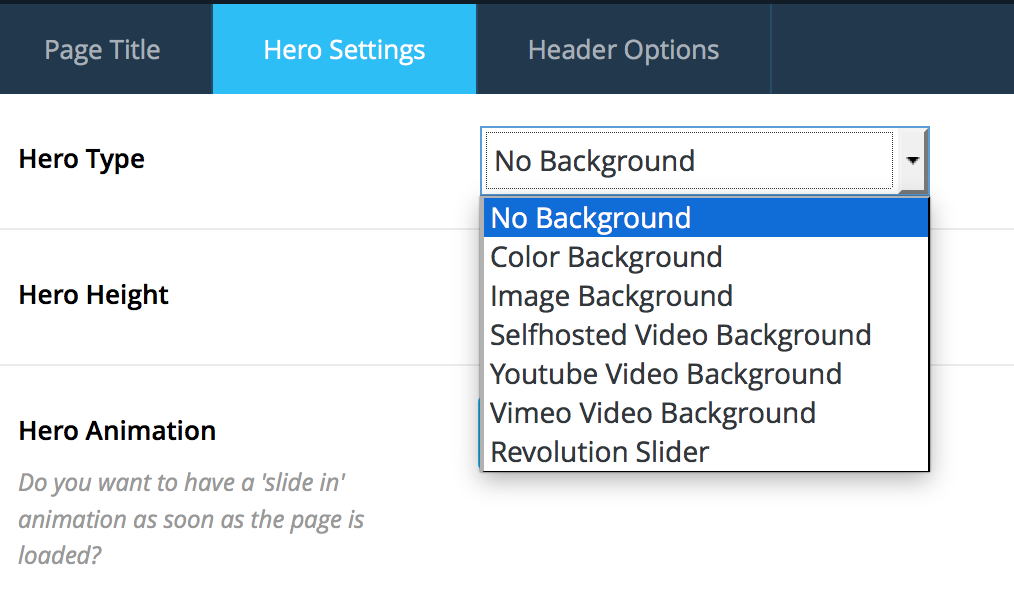
Task: Select the Hero Settings tab
Action: point(345,49)
